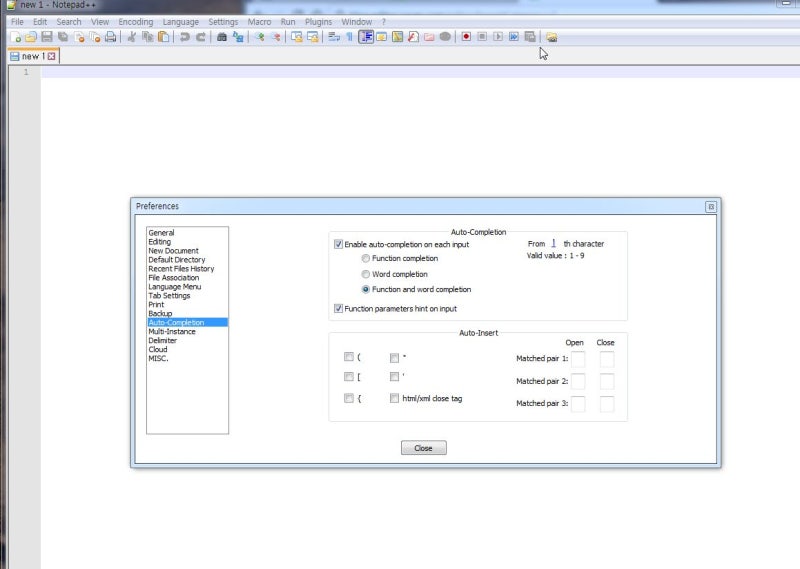Click the Close document toolbar icon
Viewport: 800px width, 569px height.
click(79, 37)
